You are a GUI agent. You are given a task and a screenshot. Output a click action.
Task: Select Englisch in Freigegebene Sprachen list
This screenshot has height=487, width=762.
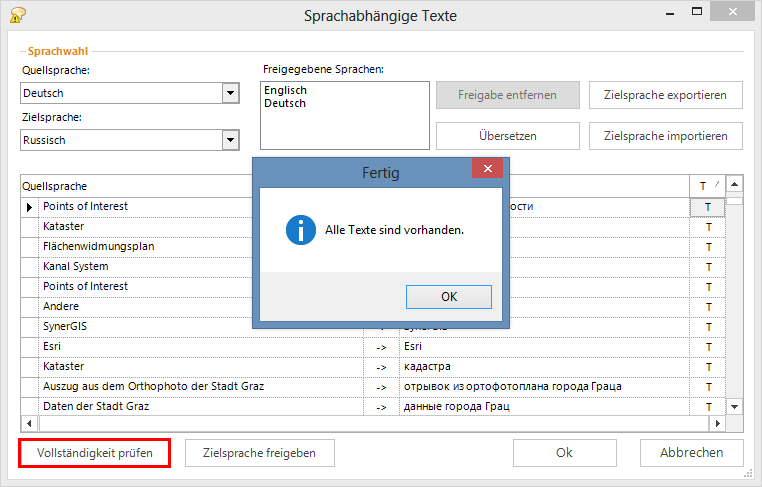pos(286,90)
